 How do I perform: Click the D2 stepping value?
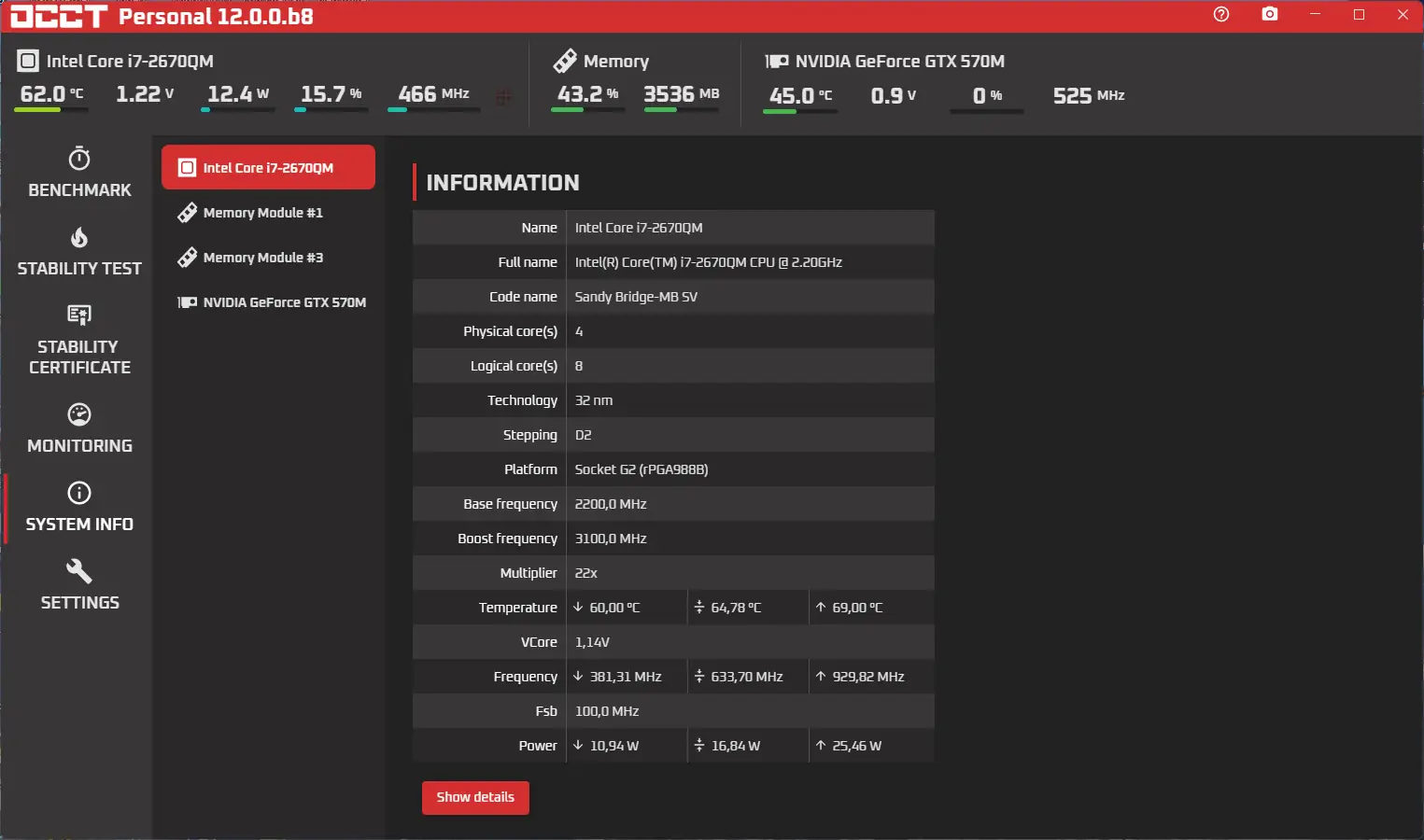583,435
